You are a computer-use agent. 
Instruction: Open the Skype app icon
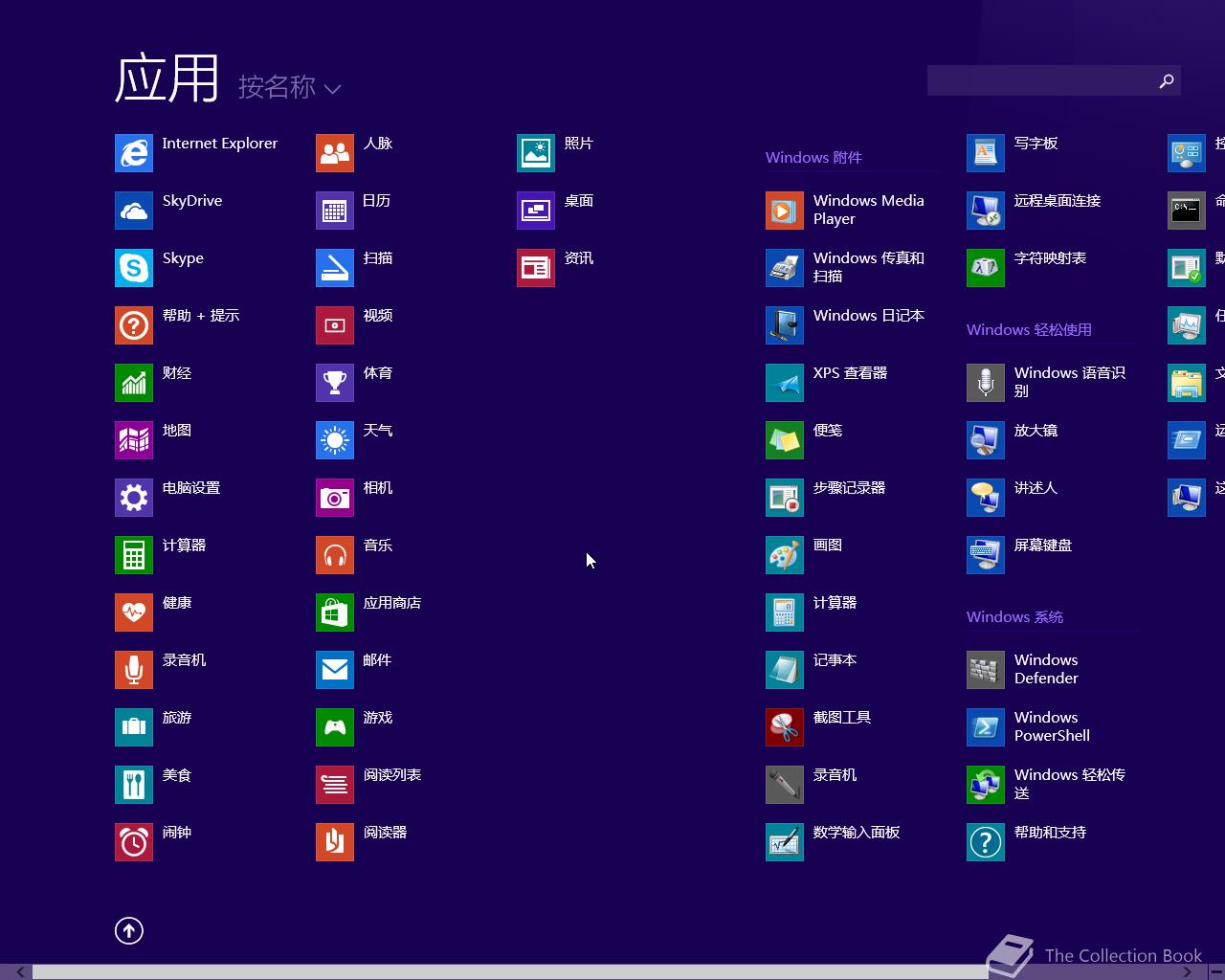pyautogui.click(x=134, y=268)
